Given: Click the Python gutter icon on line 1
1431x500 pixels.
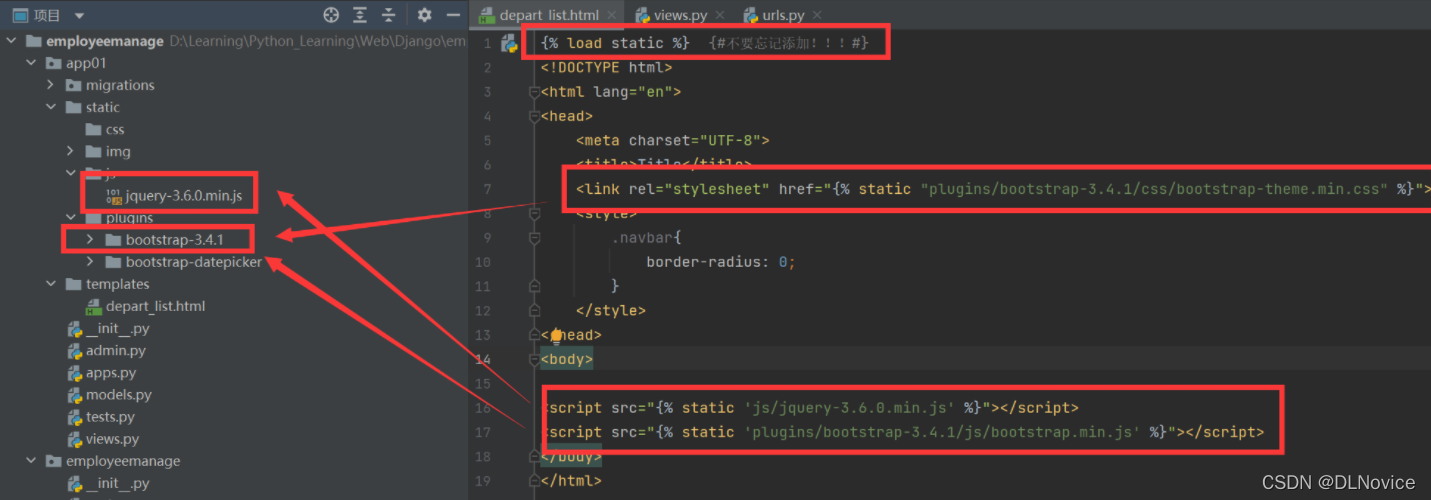Looking at the screenshot, I should pos(509,43).
